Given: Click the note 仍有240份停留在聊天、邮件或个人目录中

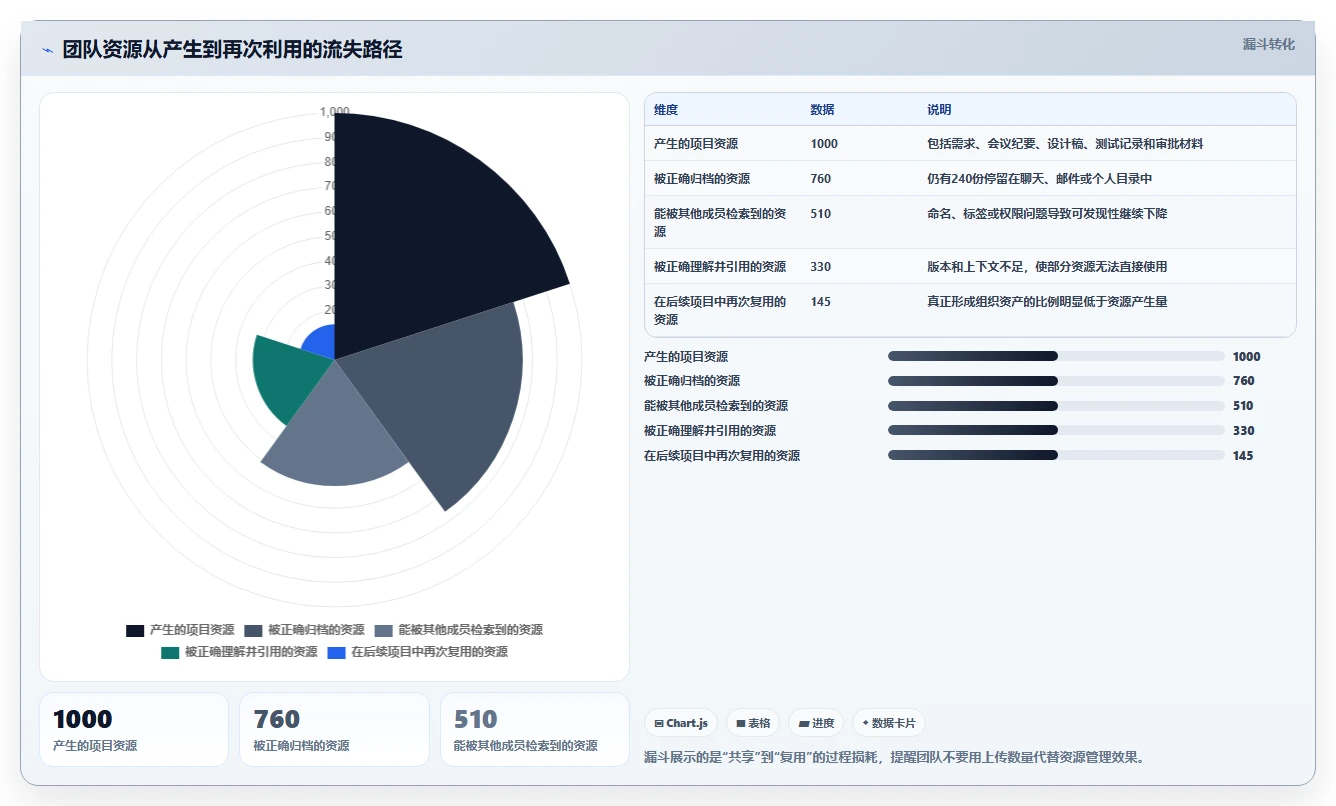Looking at the screenshot, I should click(1040, 179).
